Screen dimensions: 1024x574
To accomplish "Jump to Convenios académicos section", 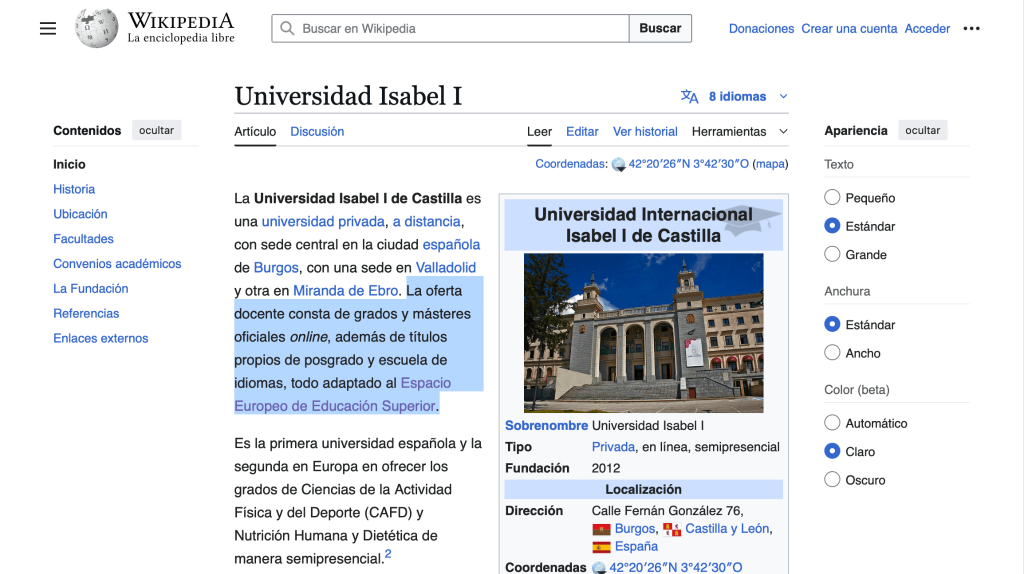I will point(117,263).
